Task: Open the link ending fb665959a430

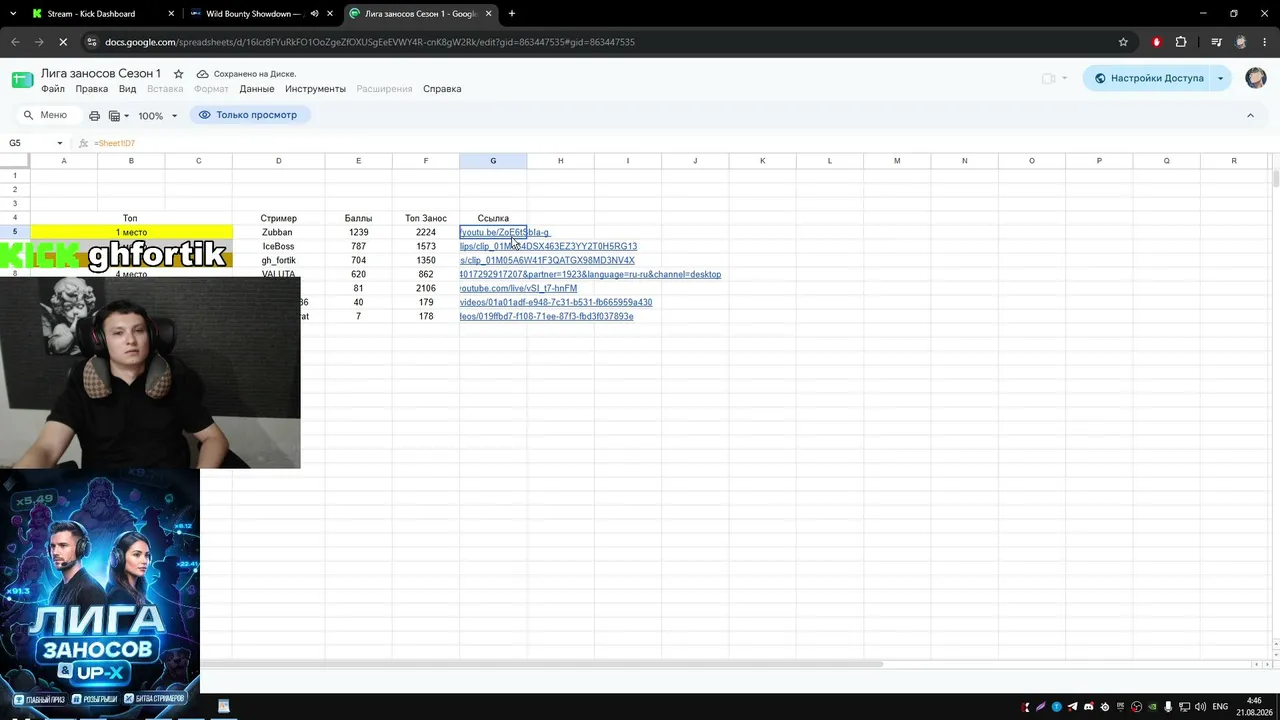Action: pos(556,303)
